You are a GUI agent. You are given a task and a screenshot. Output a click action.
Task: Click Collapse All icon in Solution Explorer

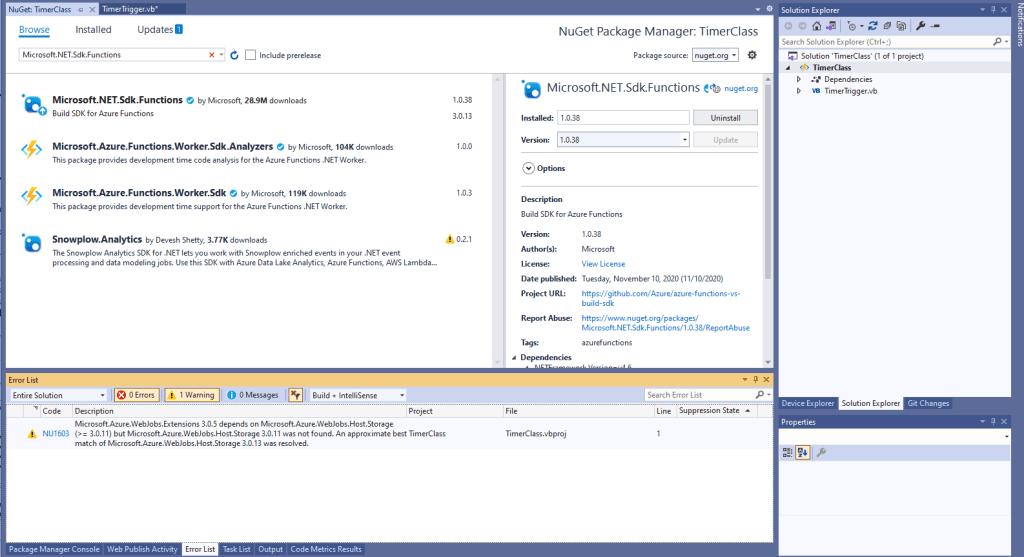click(885, 25)
